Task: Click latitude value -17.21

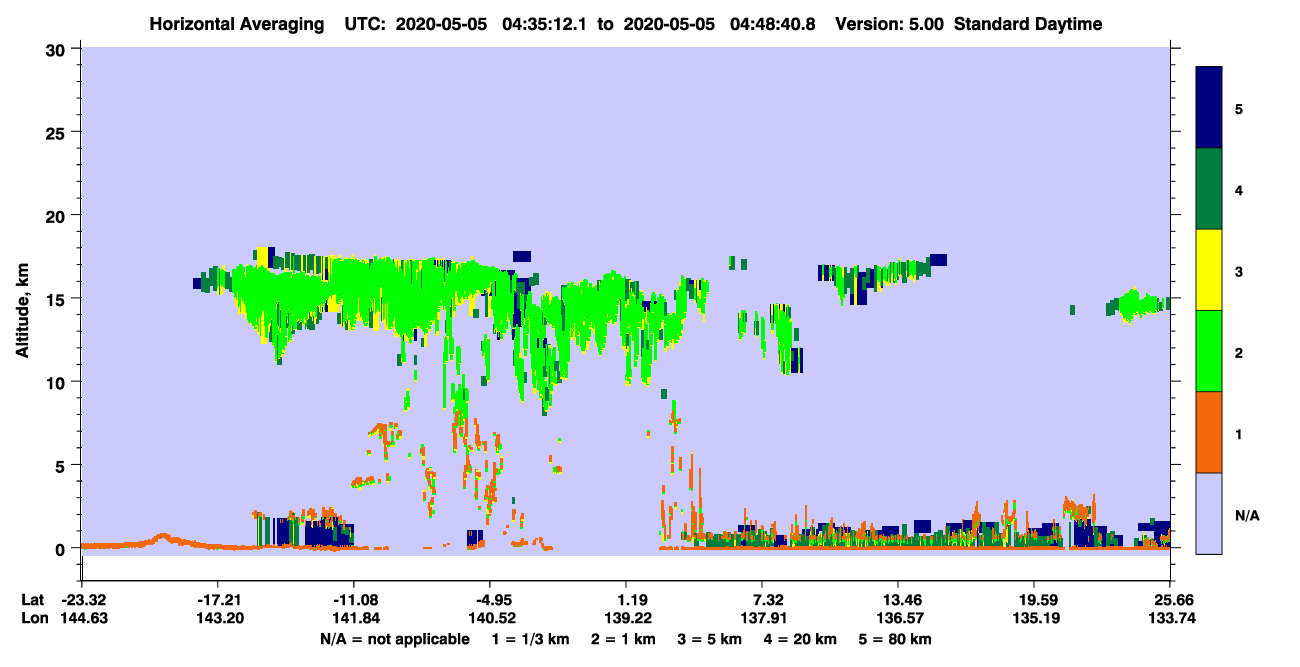Action: tap(217, 600)
